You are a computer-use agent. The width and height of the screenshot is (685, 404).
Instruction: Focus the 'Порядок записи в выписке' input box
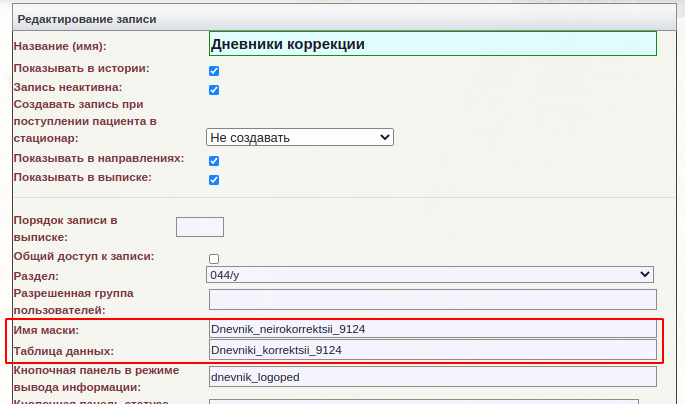pyautogui.click(x=199, y=227)
